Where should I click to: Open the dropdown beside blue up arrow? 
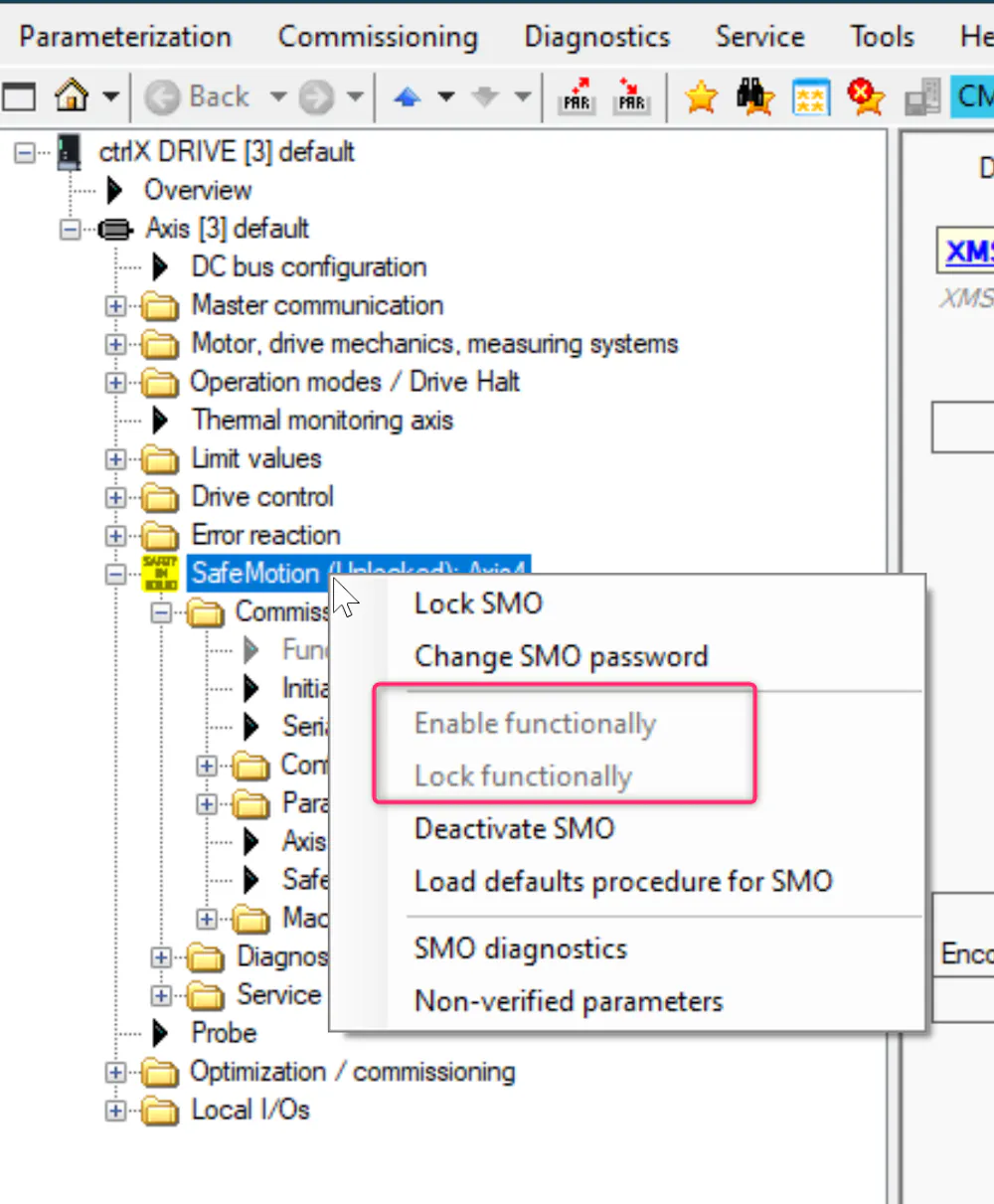[446, 97]
